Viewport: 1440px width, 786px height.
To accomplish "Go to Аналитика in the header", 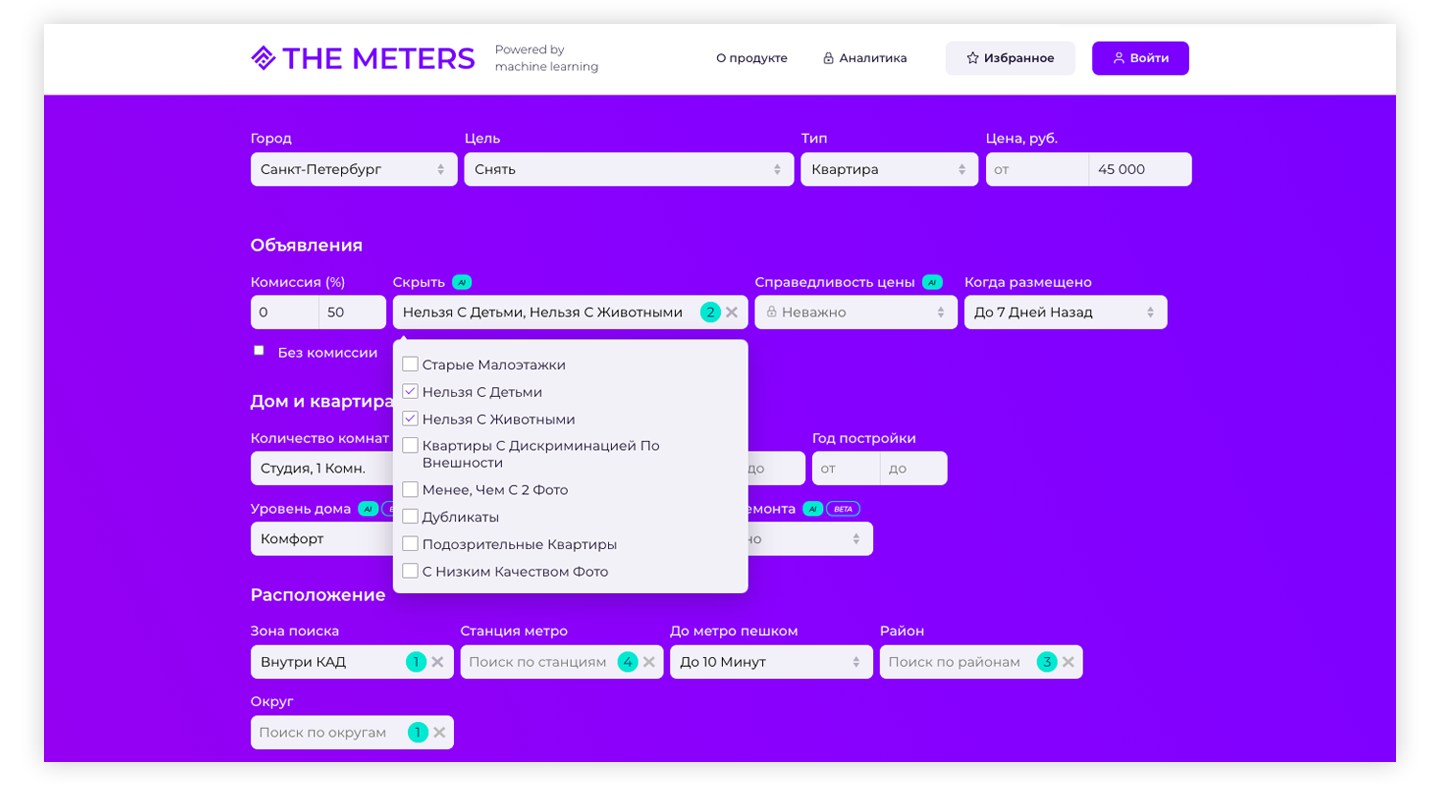I will click(864, 58).
